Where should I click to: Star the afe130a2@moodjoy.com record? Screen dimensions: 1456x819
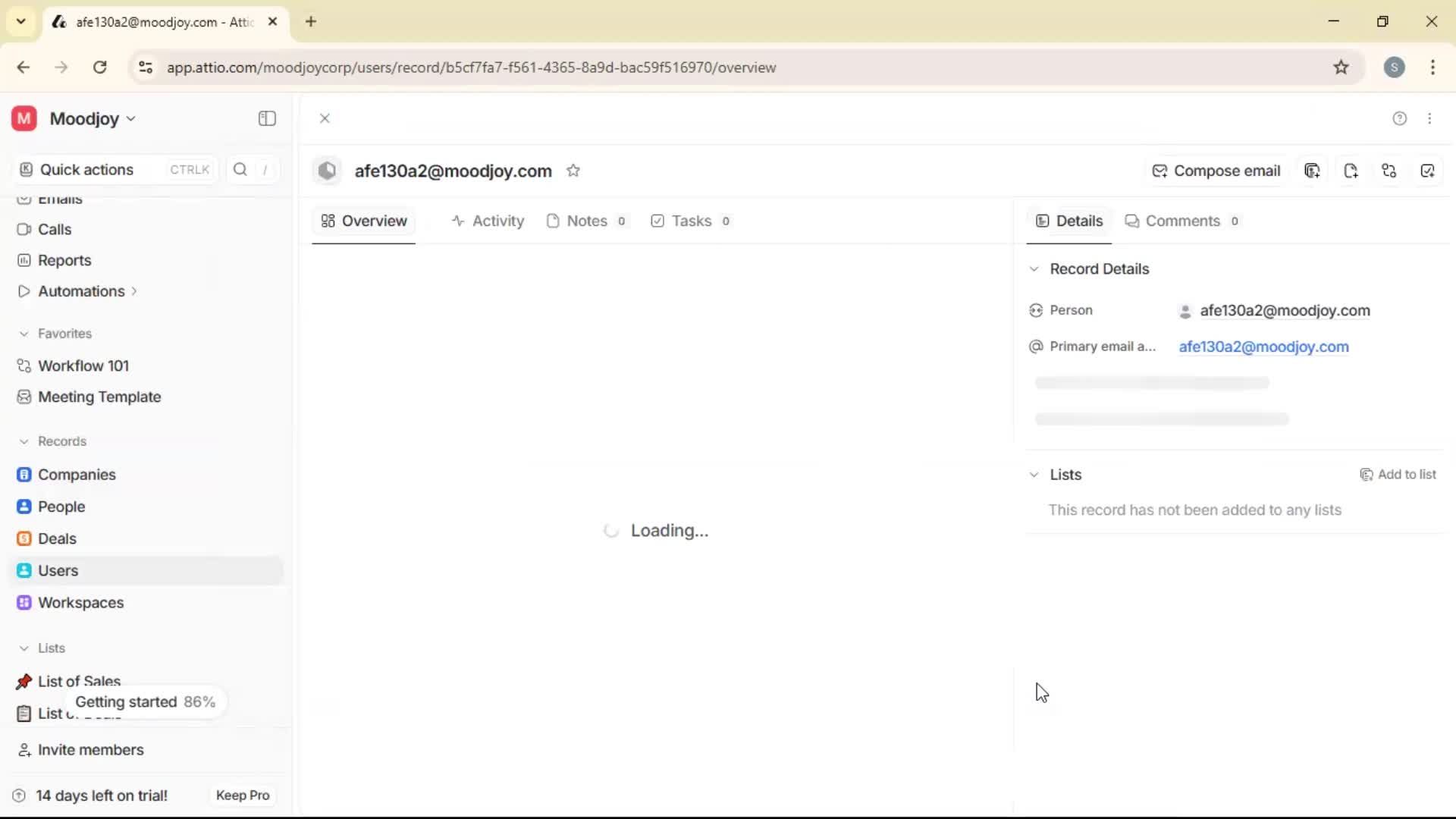[574, 171]
